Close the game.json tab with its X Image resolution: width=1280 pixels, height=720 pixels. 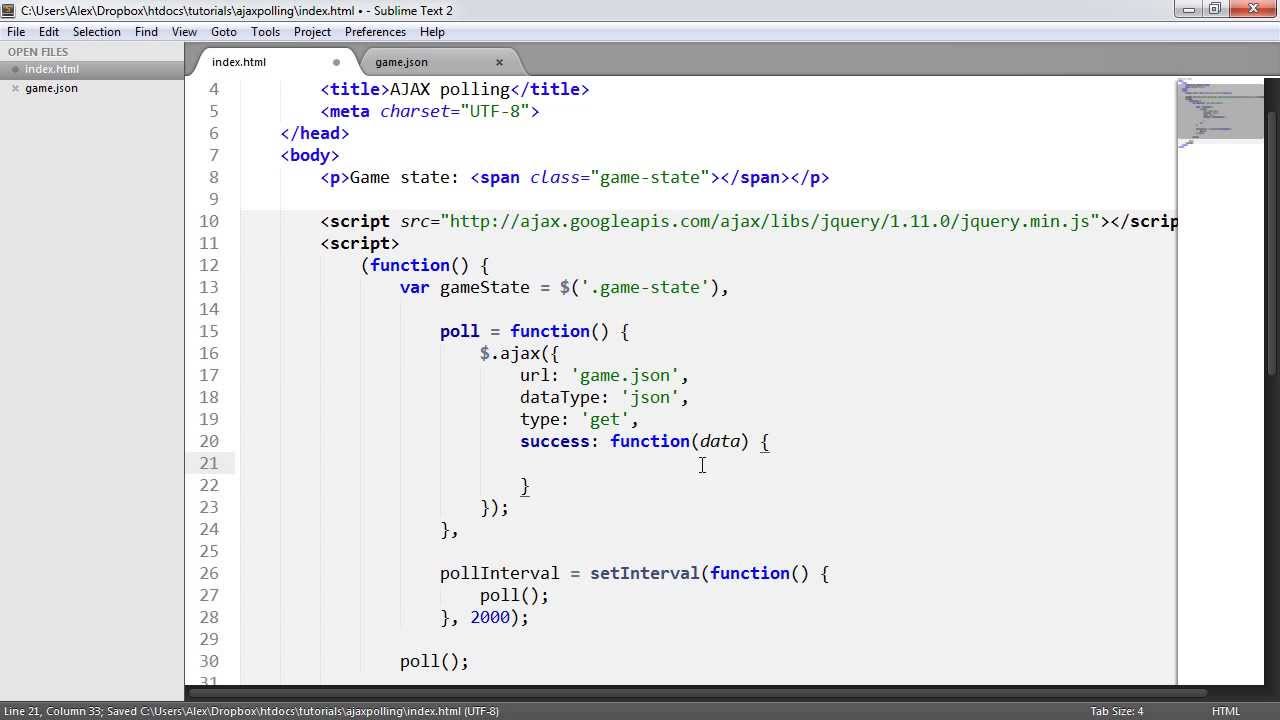(x=499, y=62)
